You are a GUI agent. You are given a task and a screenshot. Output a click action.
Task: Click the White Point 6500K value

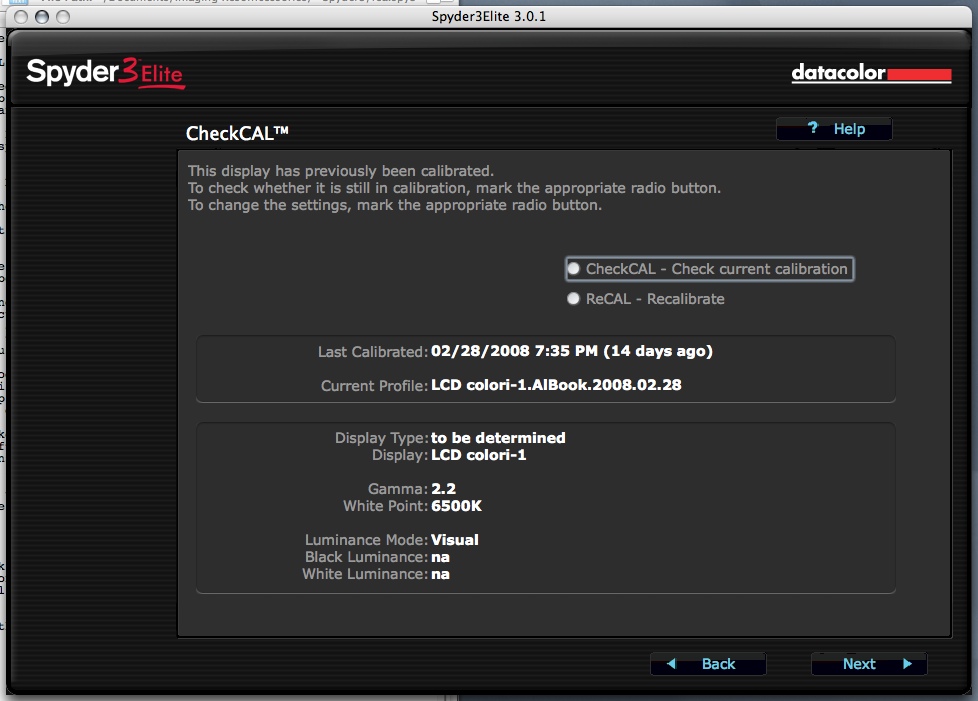[456, 506]
